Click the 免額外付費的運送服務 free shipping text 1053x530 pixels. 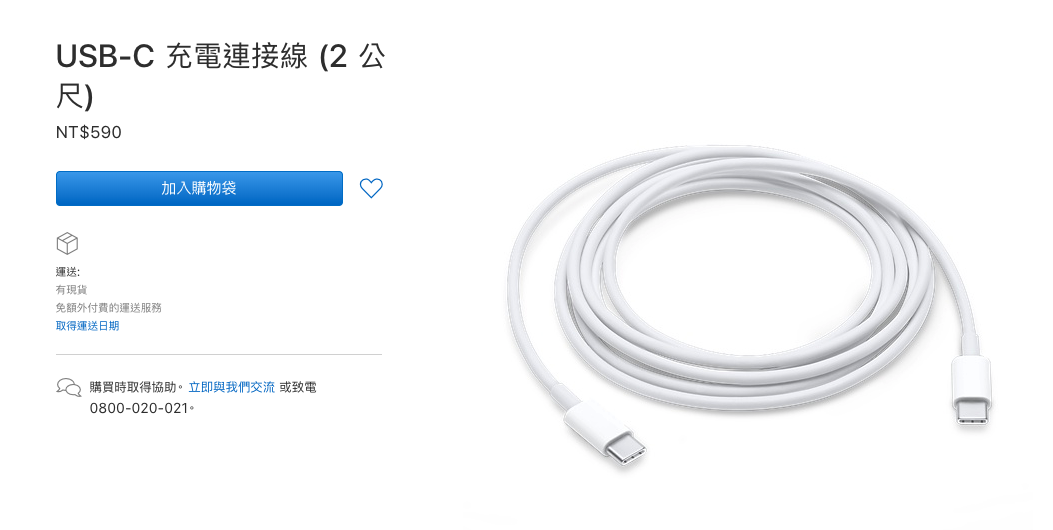click(109, 308)
